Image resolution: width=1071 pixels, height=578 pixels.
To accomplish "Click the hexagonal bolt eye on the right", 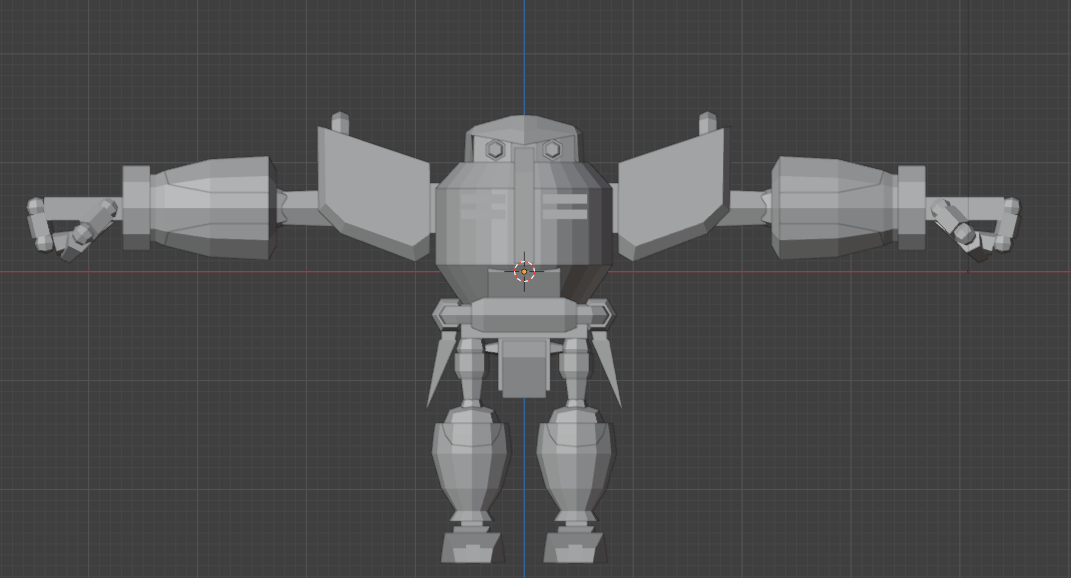I will point(551,150).
